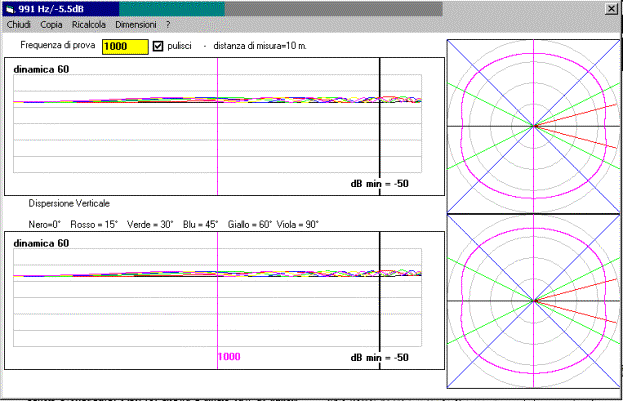Uncheck the pulisci checkbox
623x401 pixels.
pyautogui.click(x=157, y=46)
